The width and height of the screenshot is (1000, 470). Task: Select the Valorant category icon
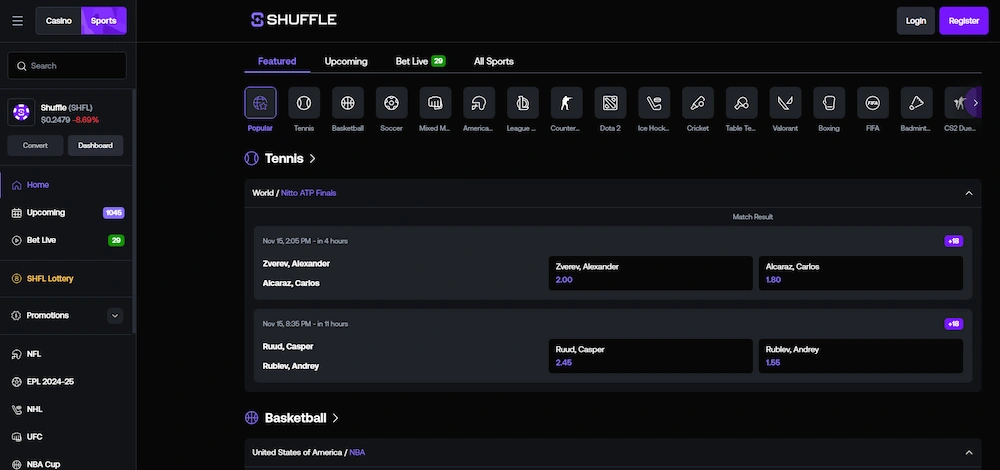pyautogui.click(x=785, y=103)
